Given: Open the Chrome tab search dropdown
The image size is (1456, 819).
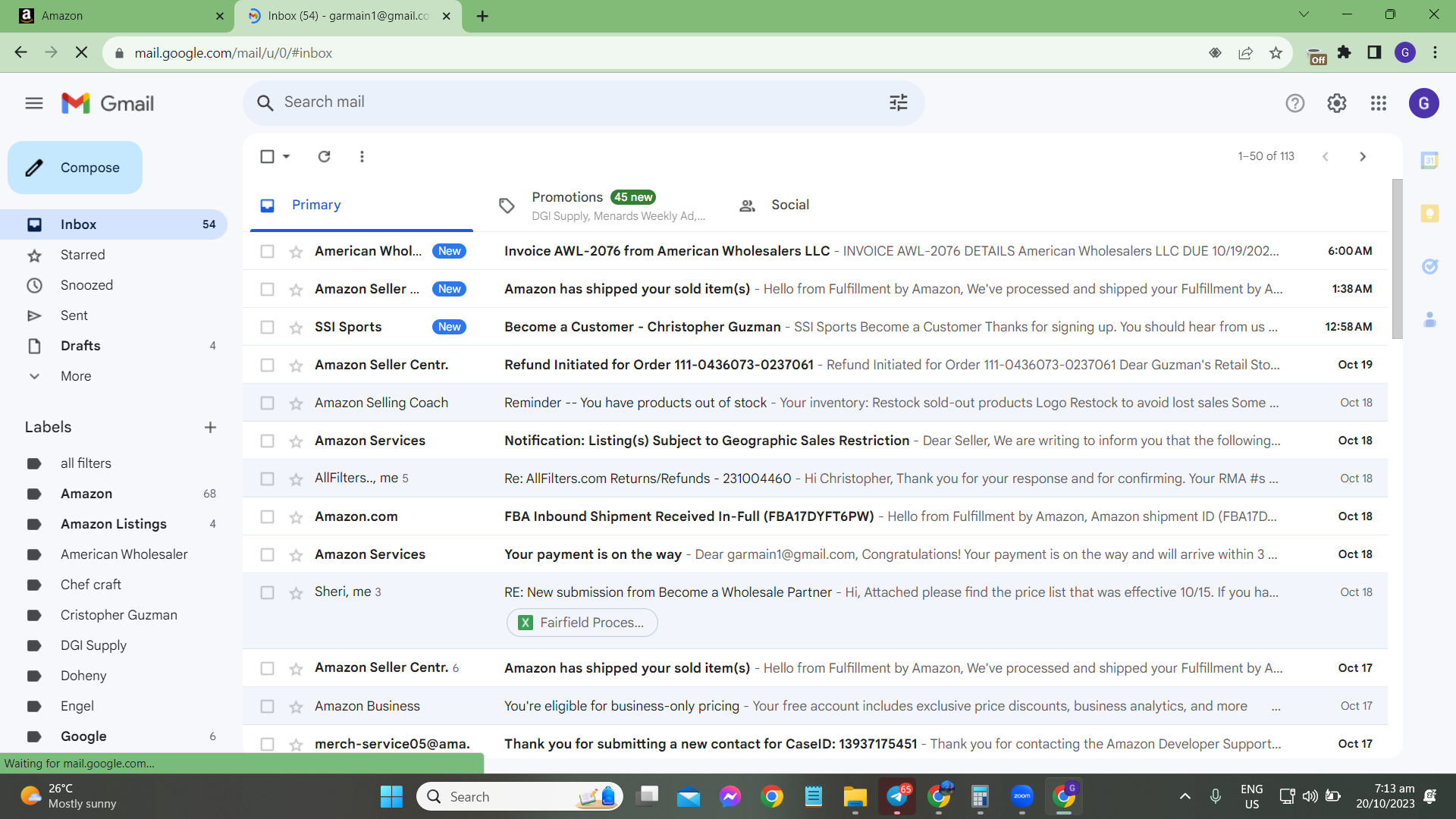Looking at the screenshot, I should pyautogui.click(x=1304, y=14).
